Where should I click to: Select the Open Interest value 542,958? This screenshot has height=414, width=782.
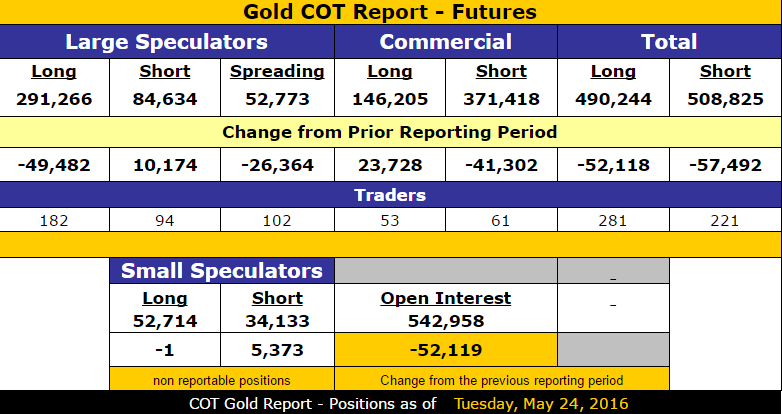pos(446,321)
